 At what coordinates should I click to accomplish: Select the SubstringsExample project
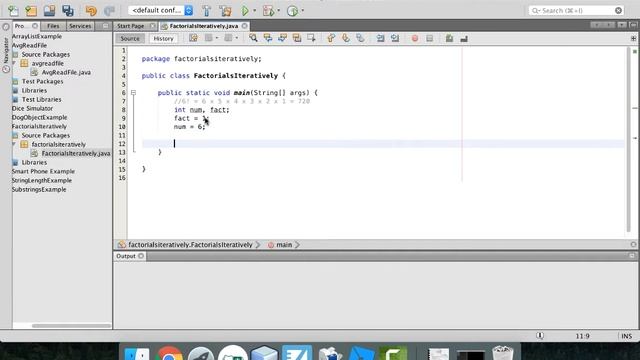point(39,189)
